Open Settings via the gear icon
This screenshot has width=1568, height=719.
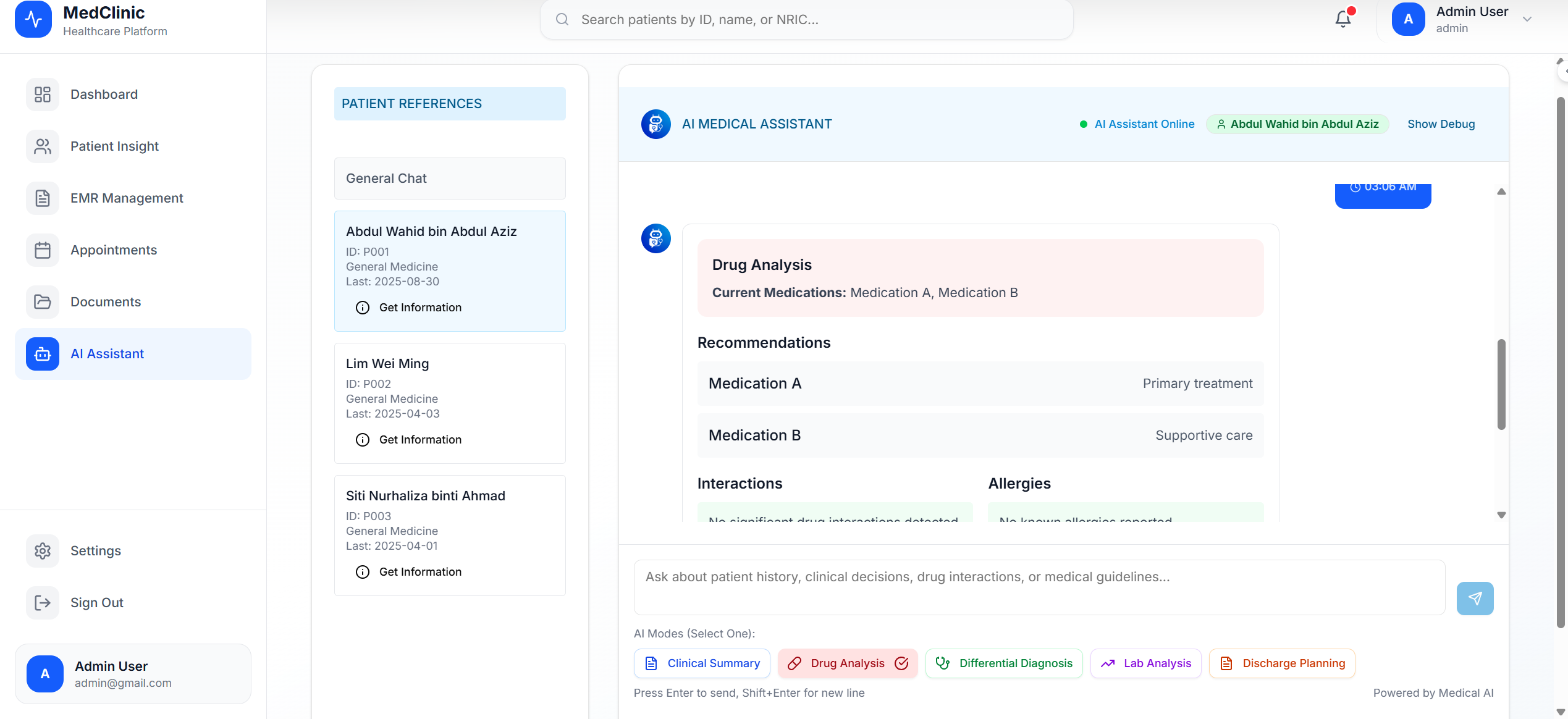(x=43, y=550)
